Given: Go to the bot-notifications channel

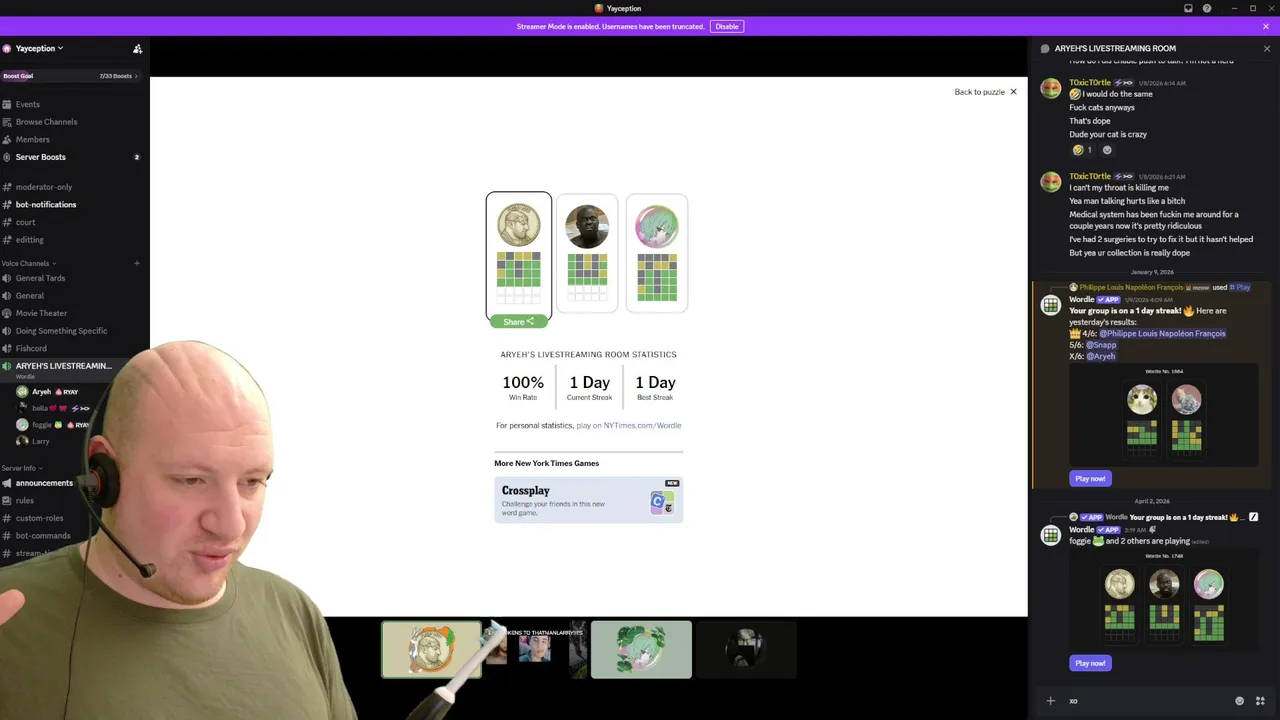Looking at the screenshot, I should point(45,204).
